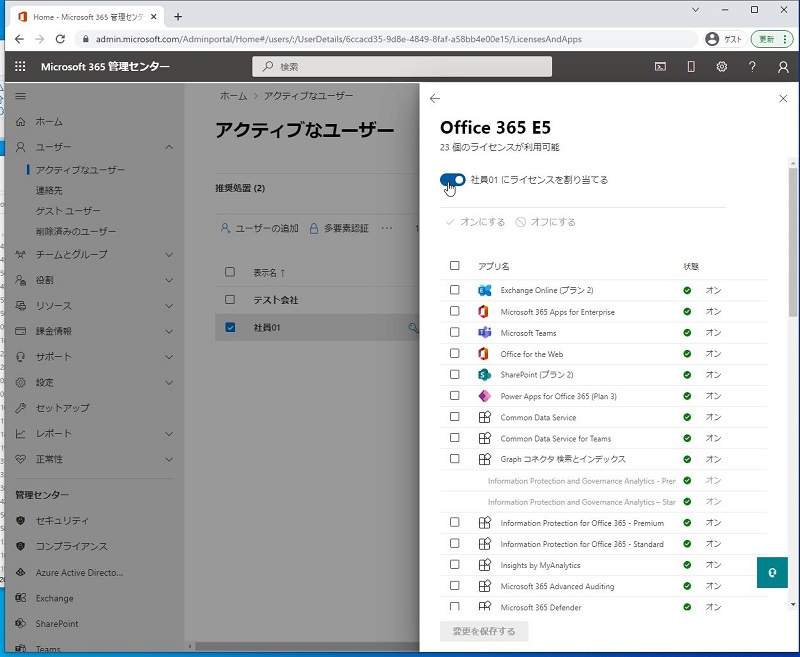Click the browser reload icon

[x=60, y=39]
